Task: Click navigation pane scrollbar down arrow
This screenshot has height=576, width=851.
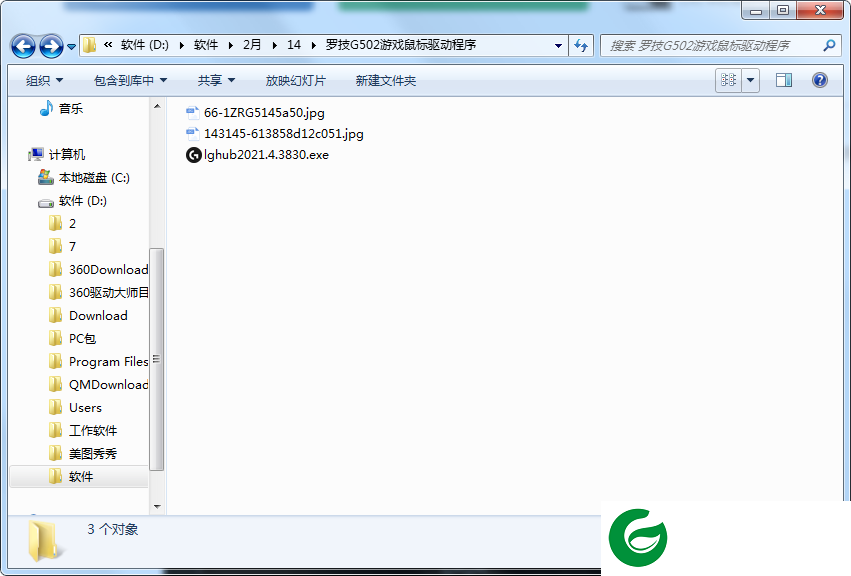Action: tap(157, 506)
